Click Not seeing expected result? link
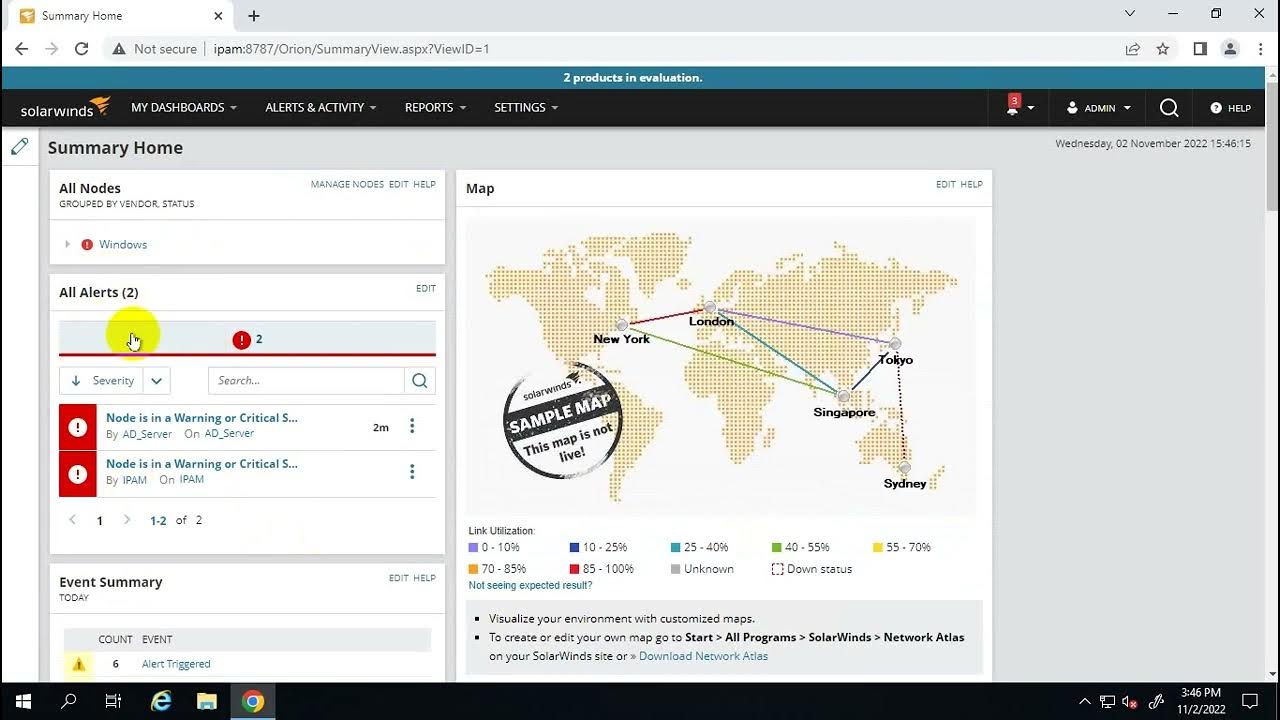Screen dimensions: 1280x720 pyautogui.click(x=530, y=585)
